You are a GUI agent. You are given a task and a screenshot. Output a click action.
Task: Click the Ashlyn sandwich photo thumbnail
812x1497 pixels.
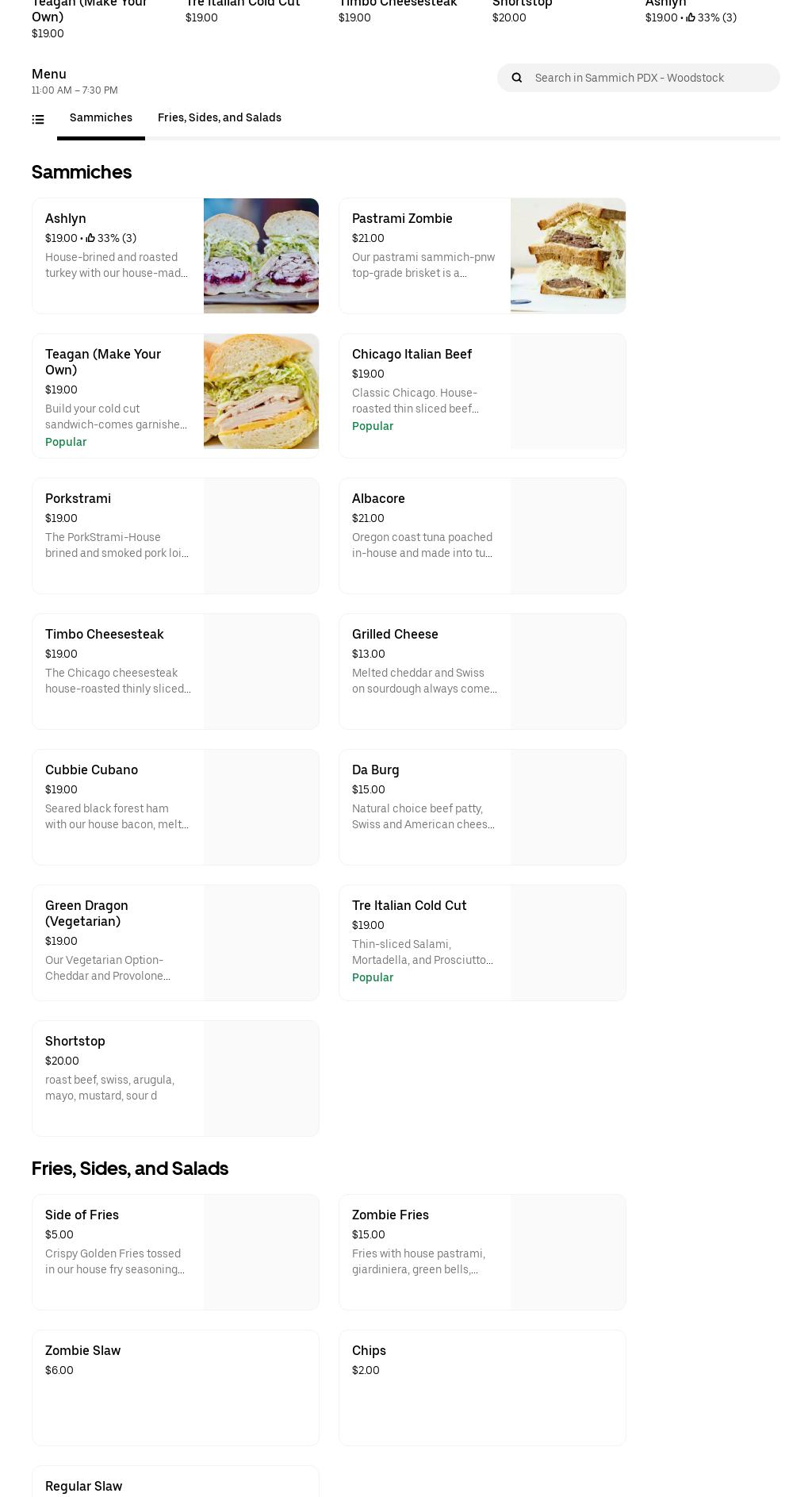[x=261, y=255]
